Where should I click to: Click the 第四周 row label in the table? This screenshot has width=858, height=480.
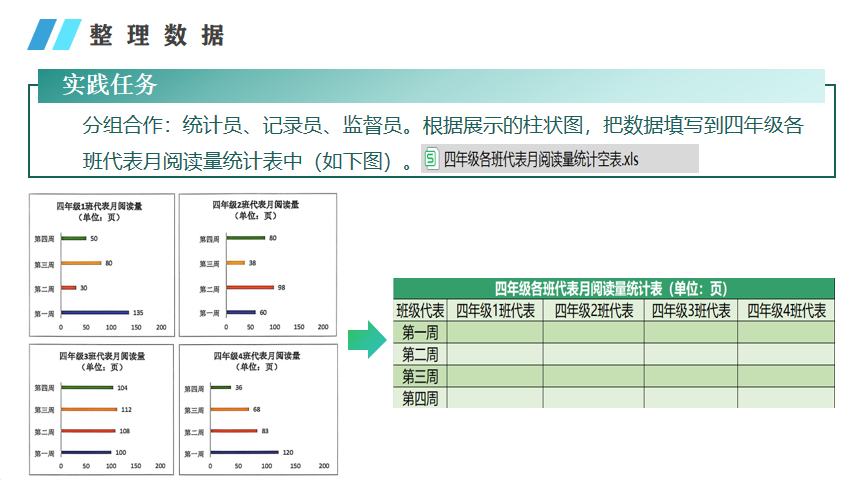[420, 398]
